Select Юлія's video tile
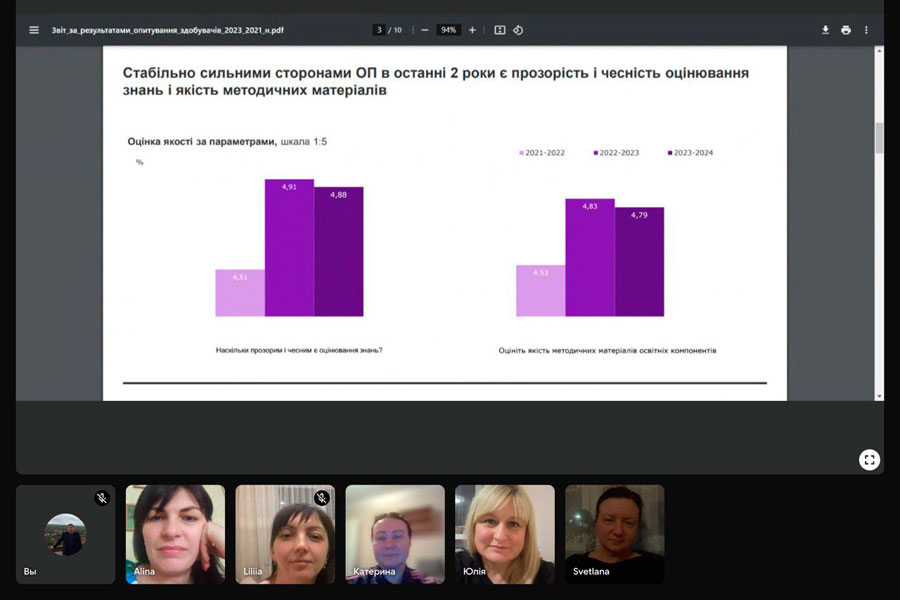 505,534
